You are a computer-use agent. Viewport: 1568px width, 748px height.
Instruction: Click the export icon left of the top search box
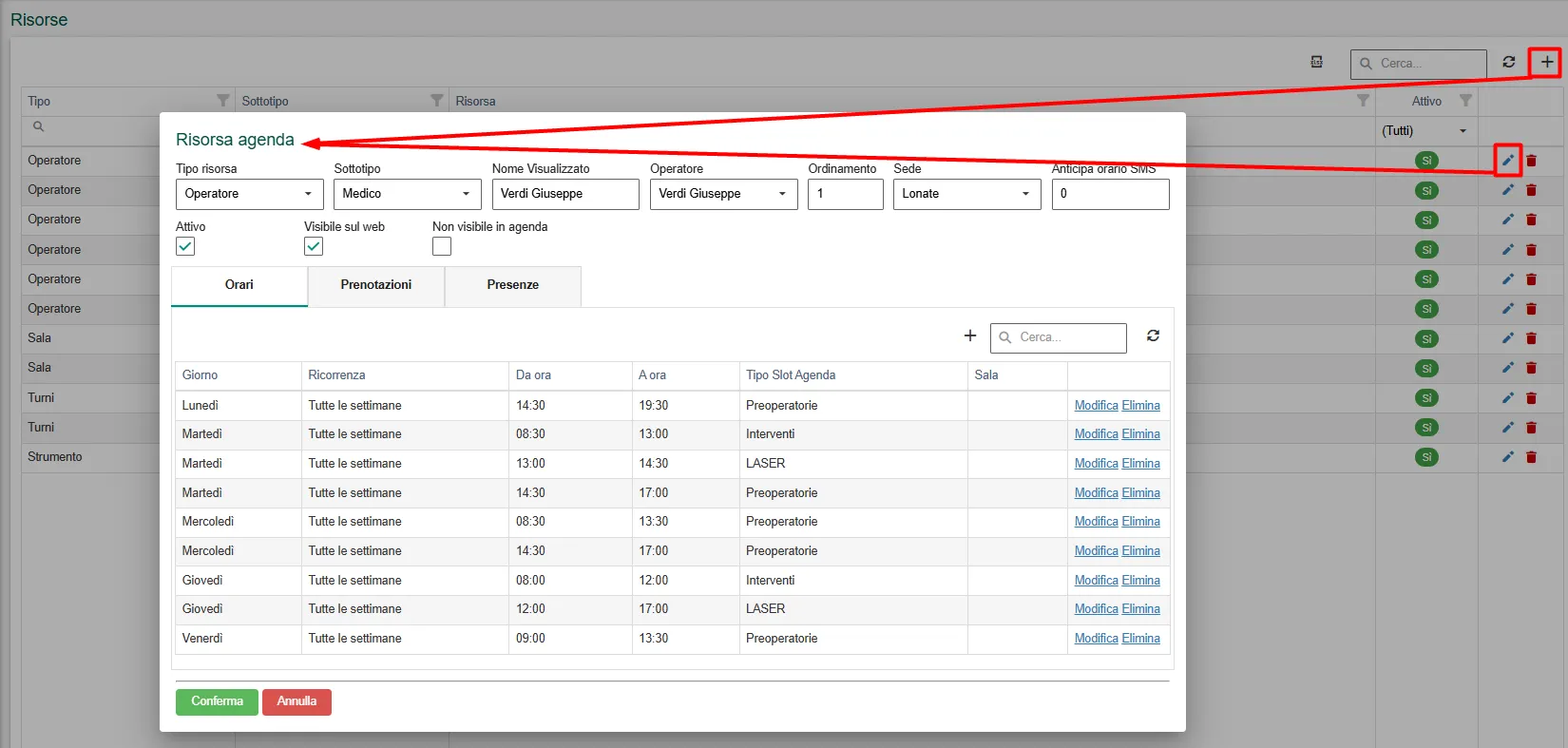pyautogui.click(x=1316, y=63)
